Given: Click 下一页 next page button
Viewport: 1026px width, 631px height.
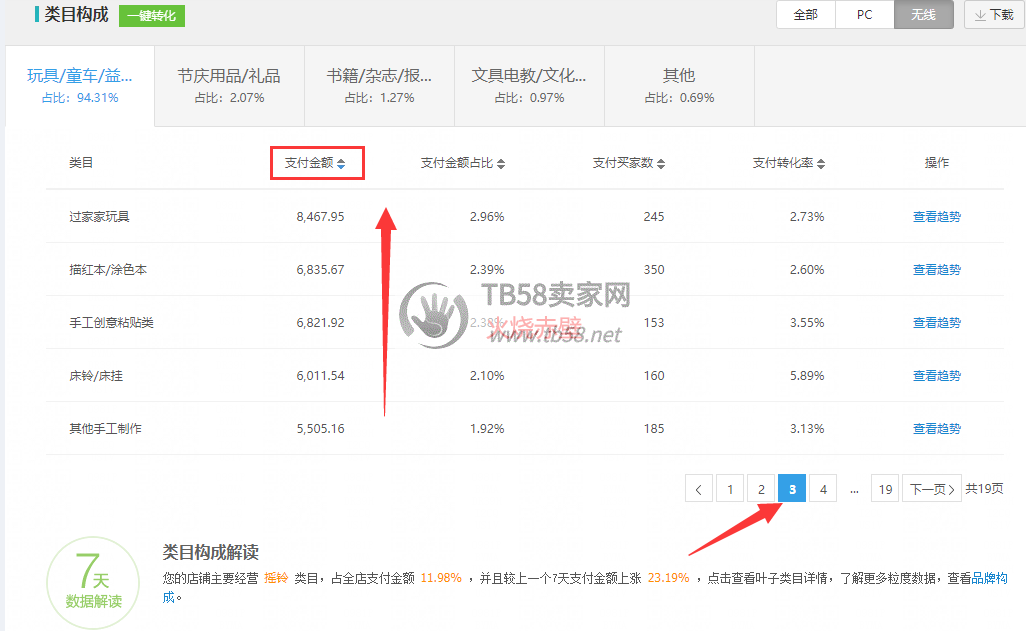Looking at the screenshot, I should (x=932, y=489).
